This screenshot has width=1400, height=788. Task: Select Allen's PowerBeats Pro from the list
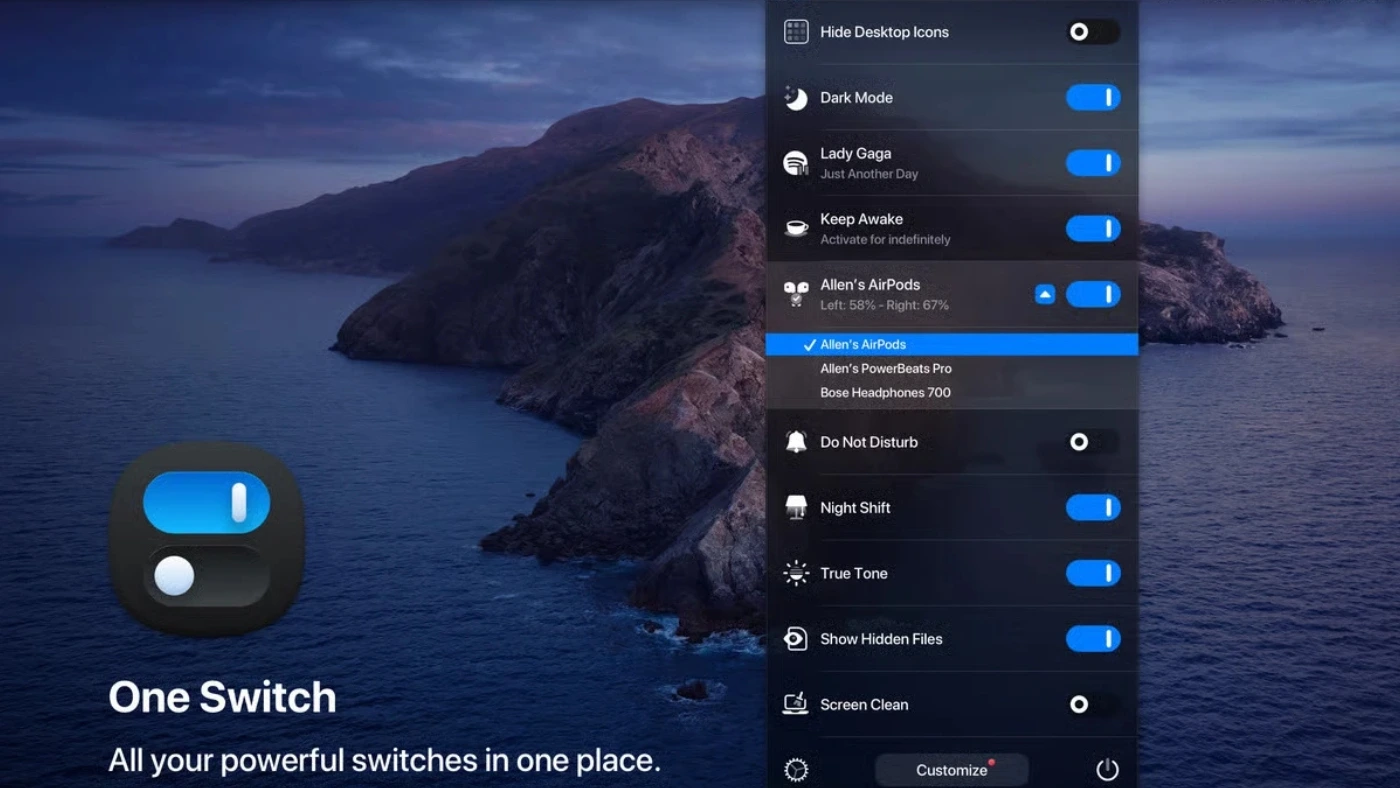coord(885,369)
